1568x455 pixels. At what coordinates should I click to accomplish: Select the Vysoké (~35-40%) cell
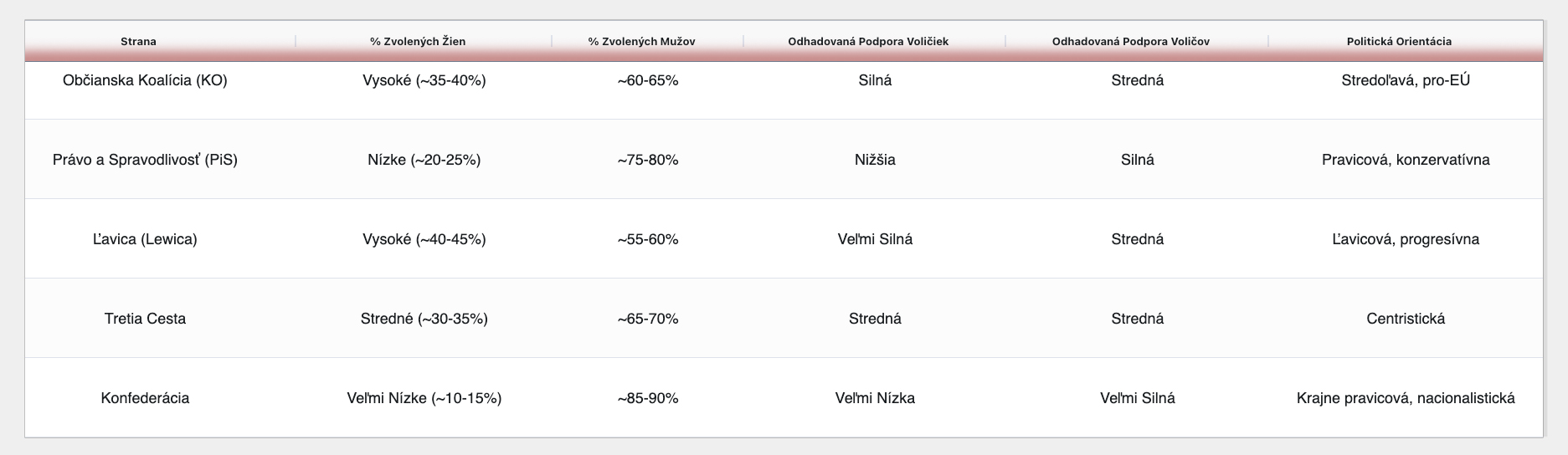(424, 81)
